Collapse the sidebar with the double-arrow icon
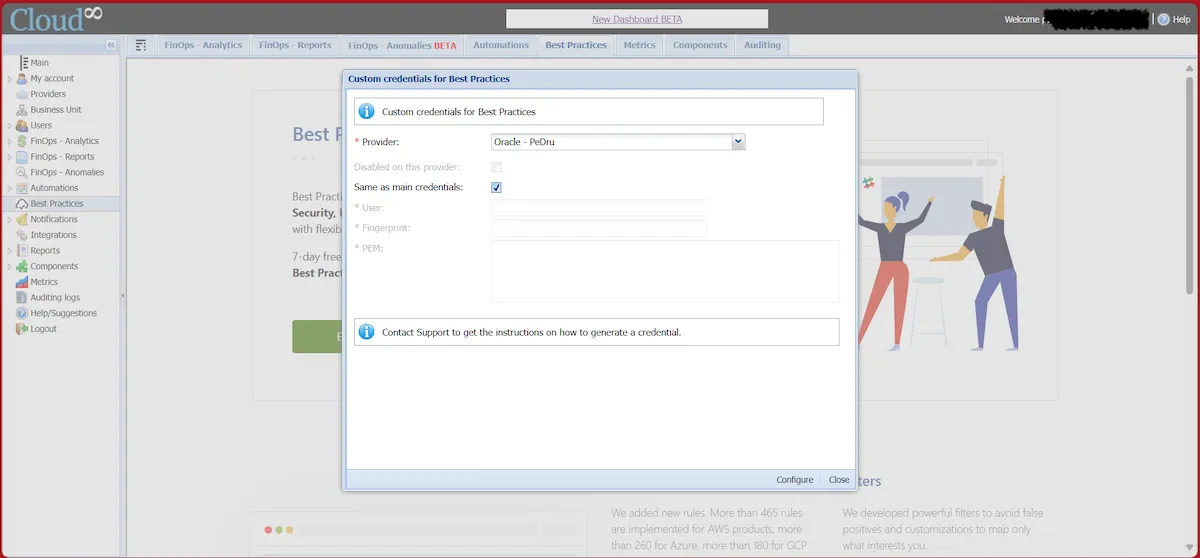 tap(110, 45)
